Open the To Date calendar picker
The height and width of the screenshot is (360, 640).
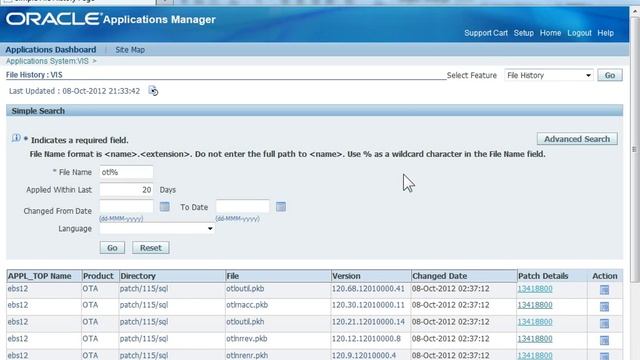click(x=281, y=207)
